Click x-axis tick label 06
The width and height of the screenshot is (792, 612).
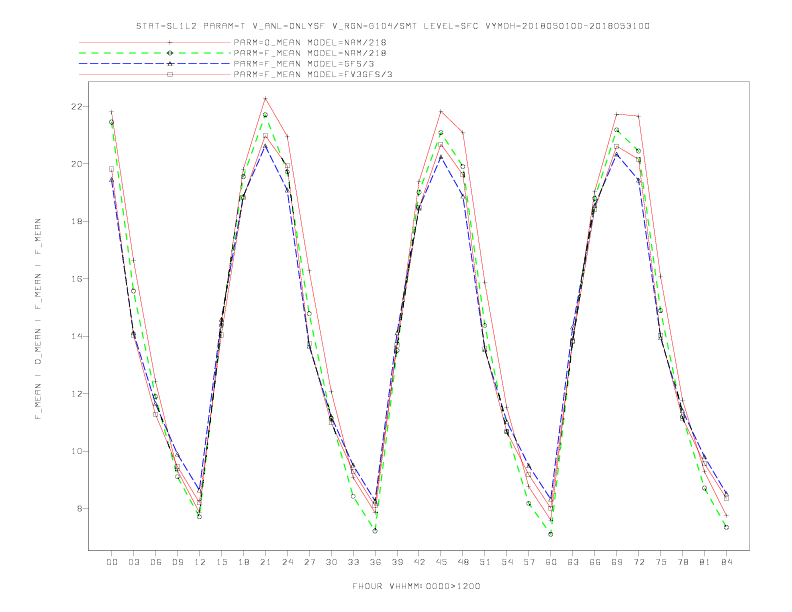[x=156, y=562]
